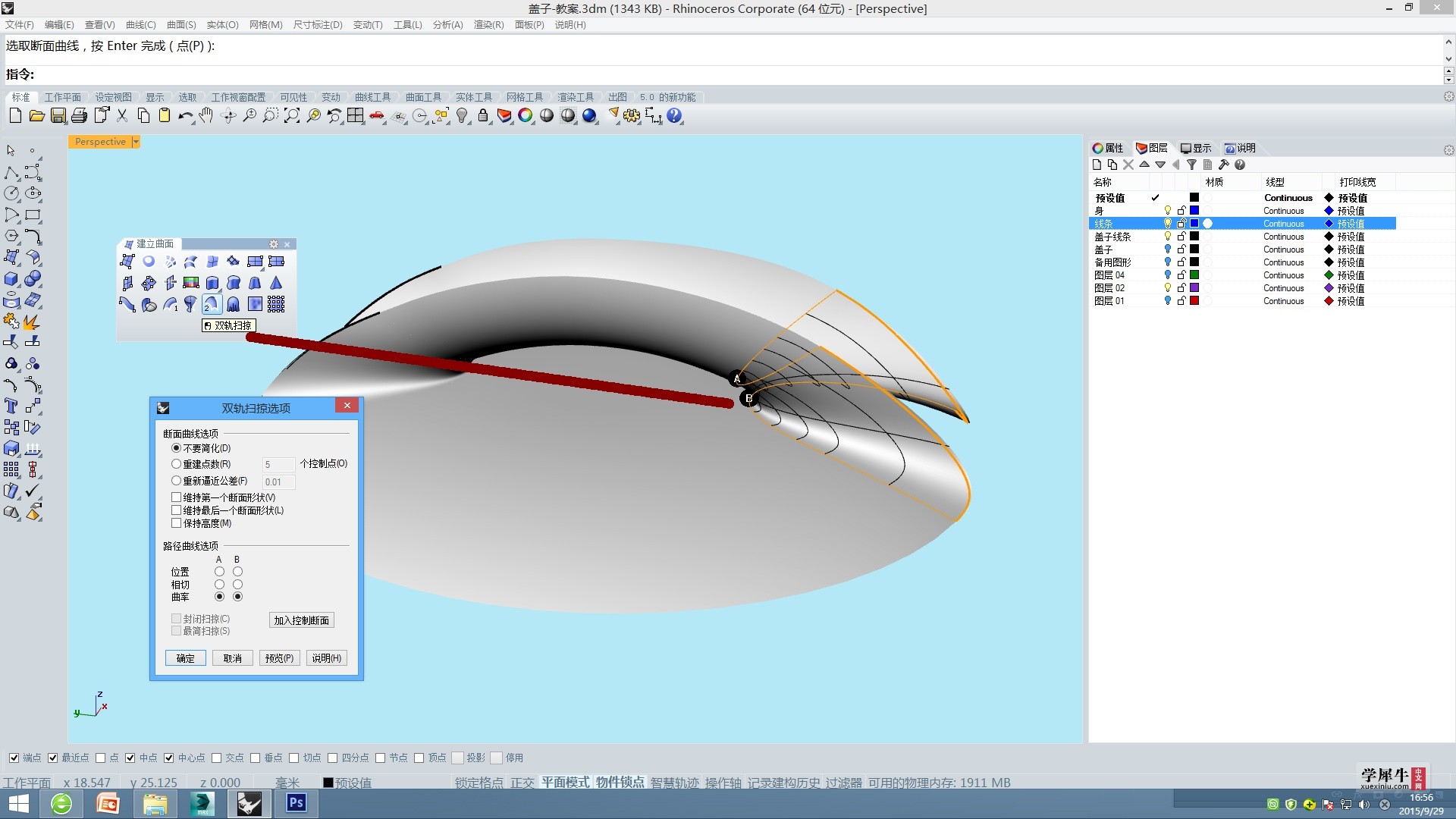Viewport: 1456px width, 819px height.
Task: Open the 分析(A) menu
Action: (447, 25)
